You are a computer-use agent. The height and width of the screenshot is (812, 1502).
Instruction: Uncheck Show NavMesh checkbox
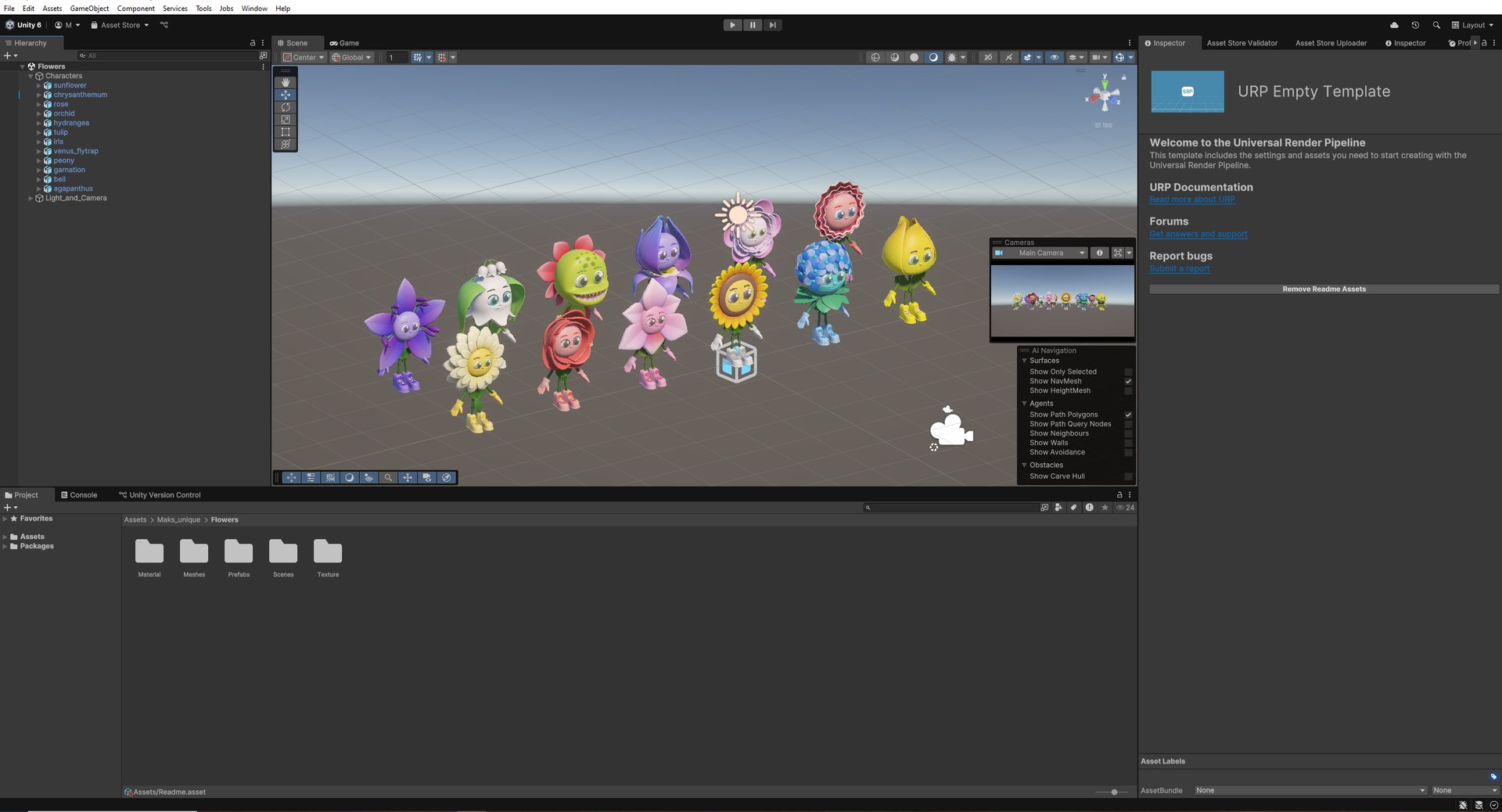point(1128,381)
